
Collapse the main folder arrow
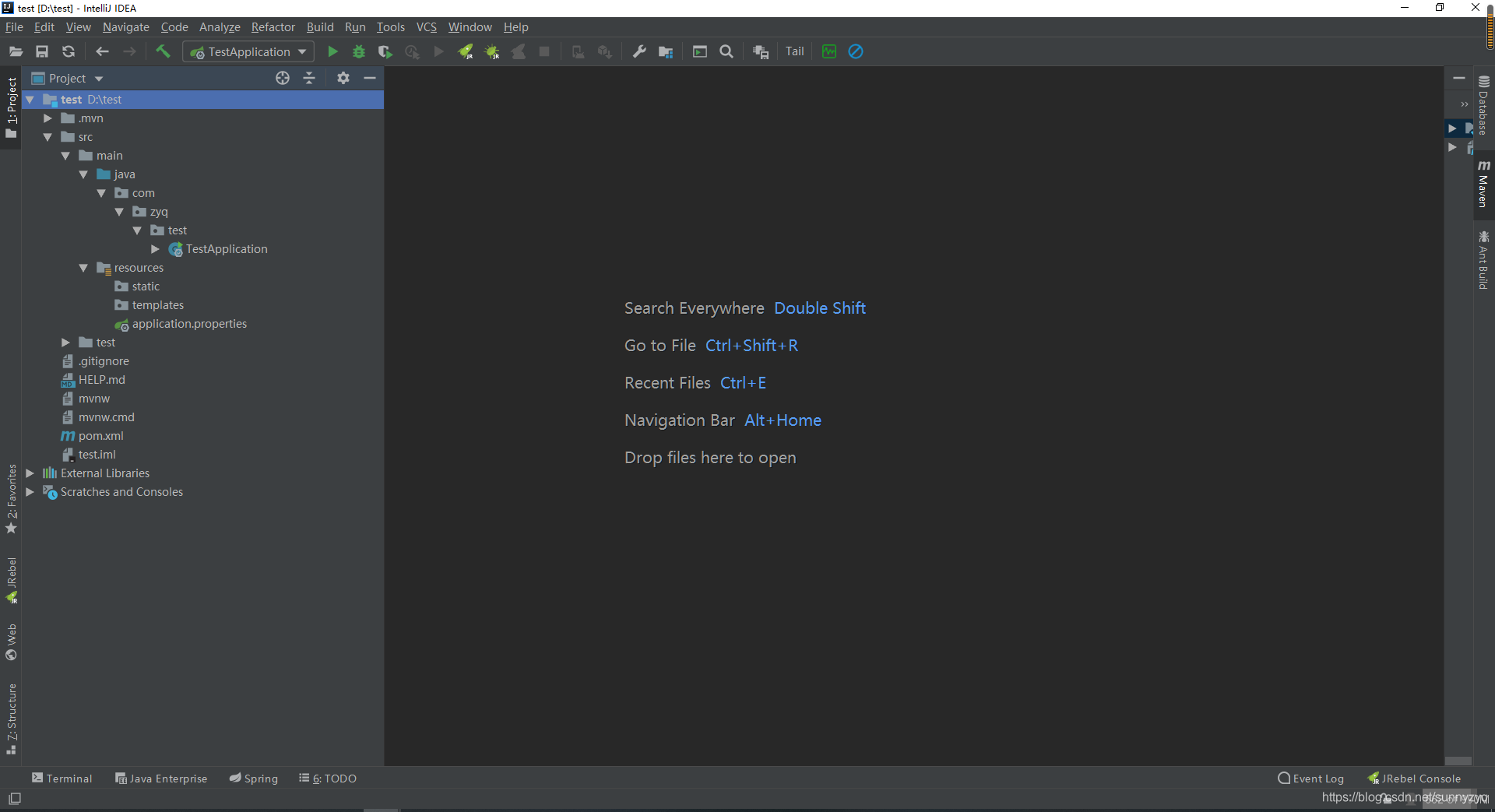point(65,156)
